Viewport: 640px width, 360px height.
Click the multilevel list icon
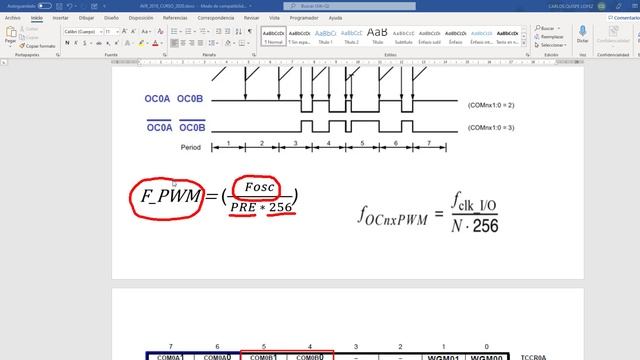click(x=203, y=31)
